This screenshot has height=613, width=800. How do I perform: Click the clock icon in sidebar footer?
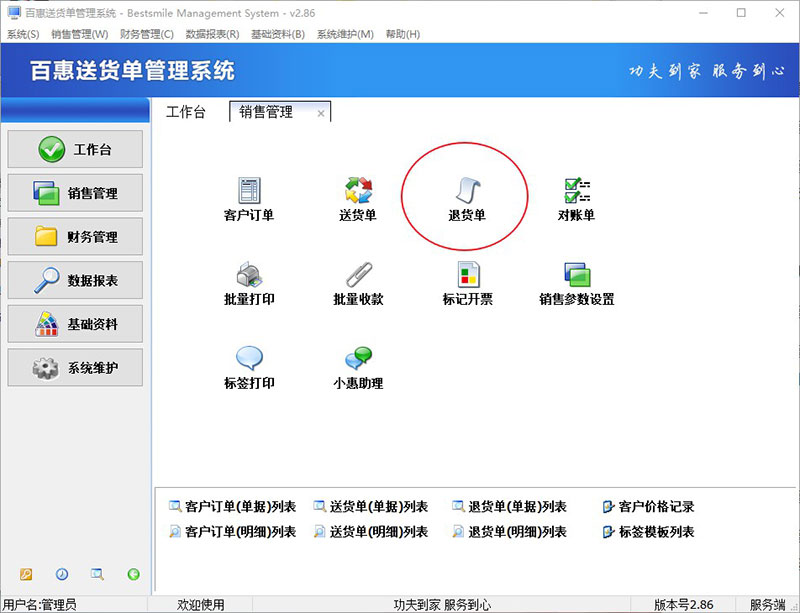coord(62,574)
